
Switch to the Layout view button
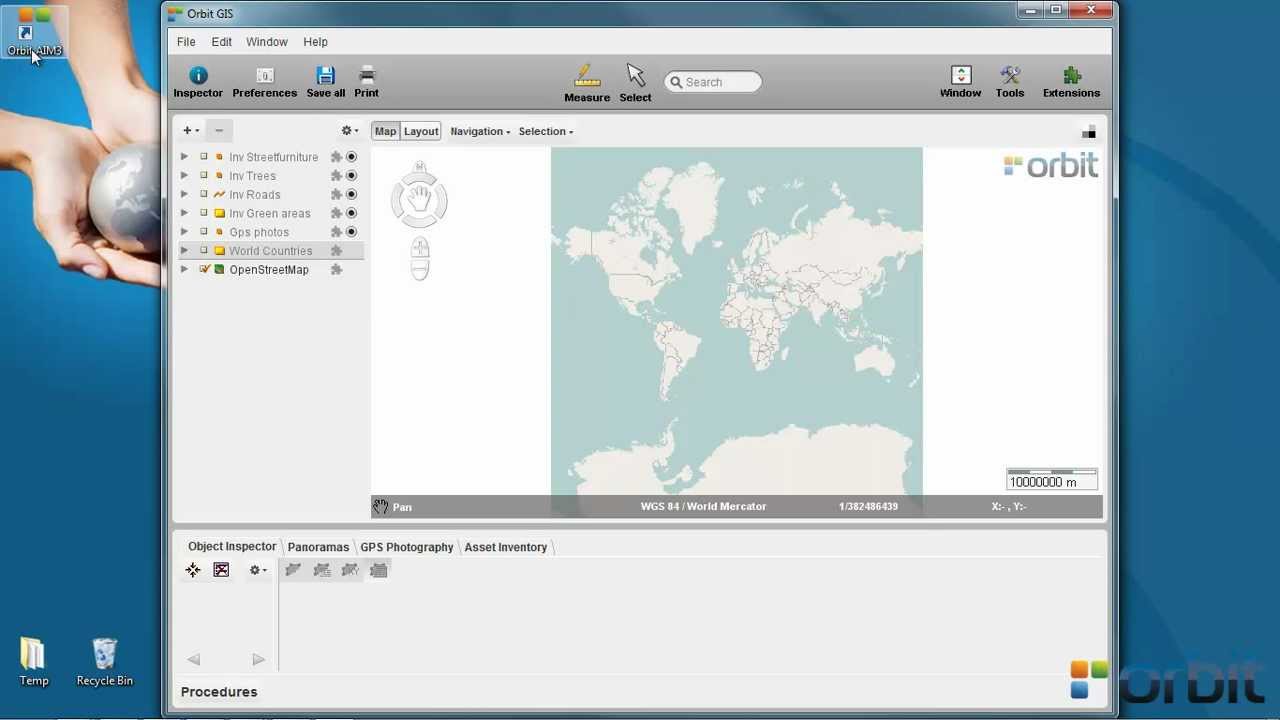[421, 132]
